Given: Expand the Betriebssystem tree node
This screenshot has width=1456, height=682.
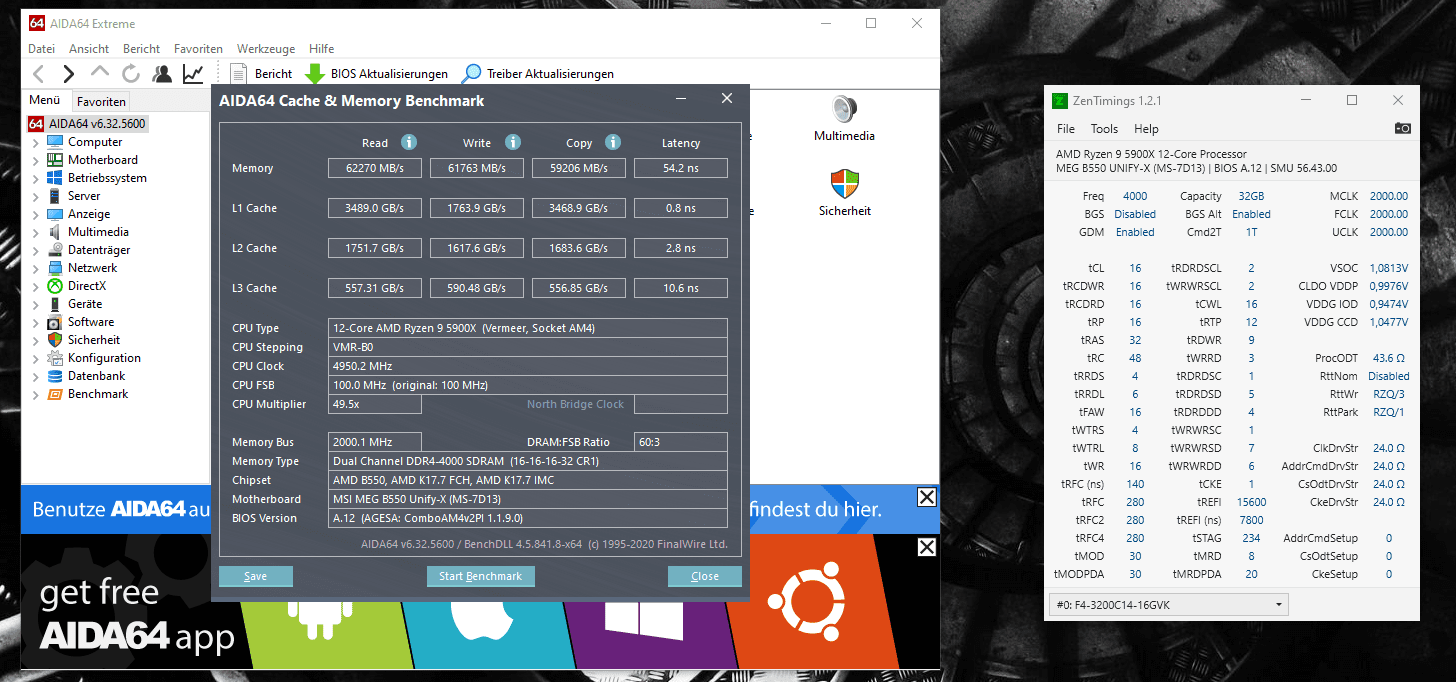Looking at the screenshot, I should tap(36, 178).
